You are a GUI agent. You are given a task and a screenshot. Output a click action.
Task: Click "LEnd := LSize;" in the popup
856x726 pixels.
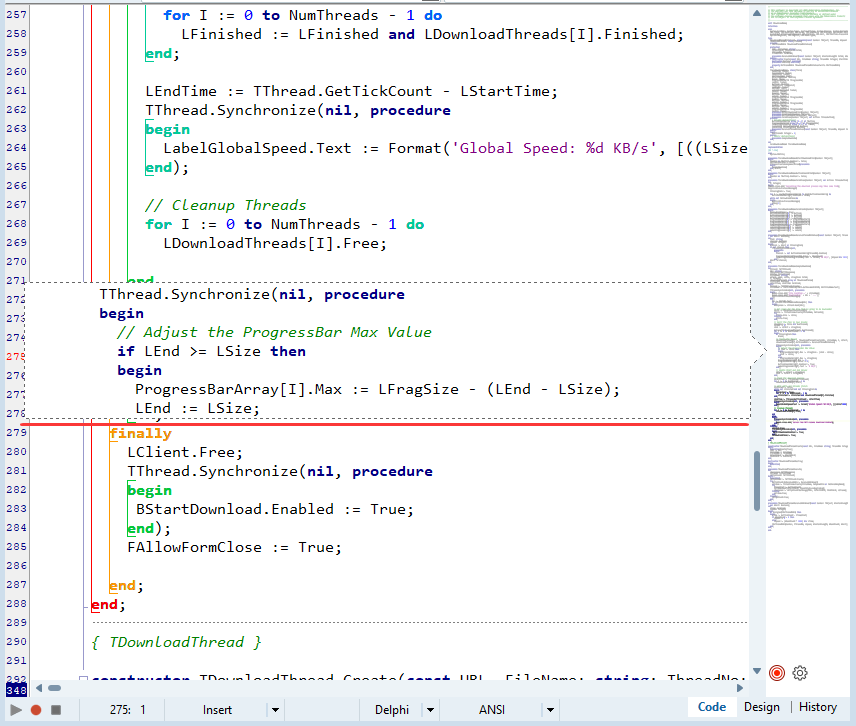(x=198, y=408)
